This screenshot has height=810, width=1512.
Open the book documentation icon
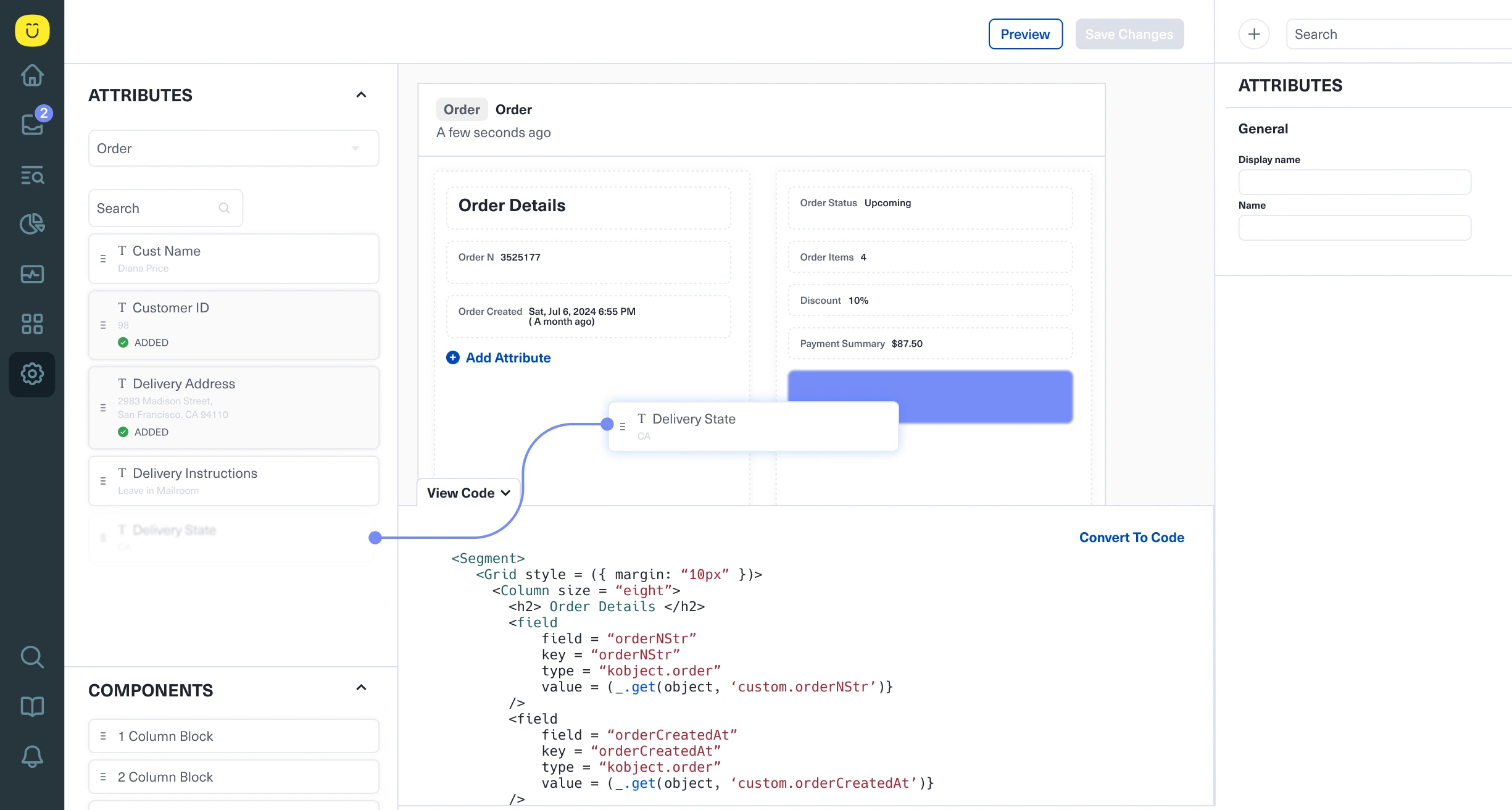(32, 706)
